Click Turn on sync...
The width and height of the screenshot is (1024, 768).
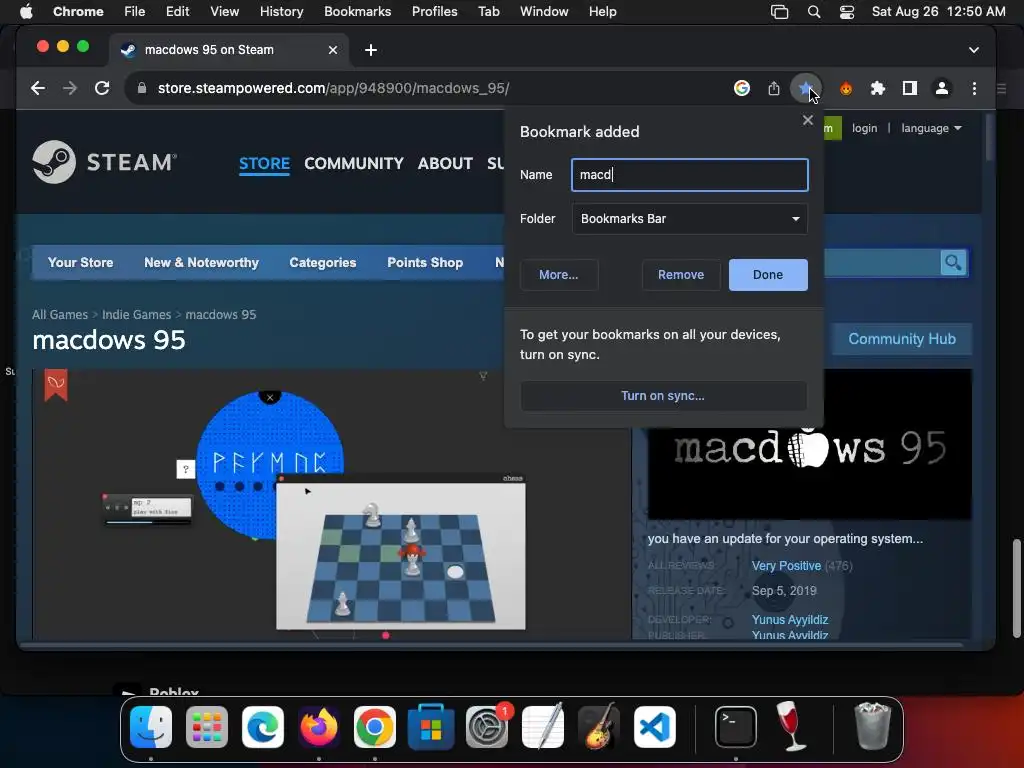pyautogui.click(x=663, y=396)
